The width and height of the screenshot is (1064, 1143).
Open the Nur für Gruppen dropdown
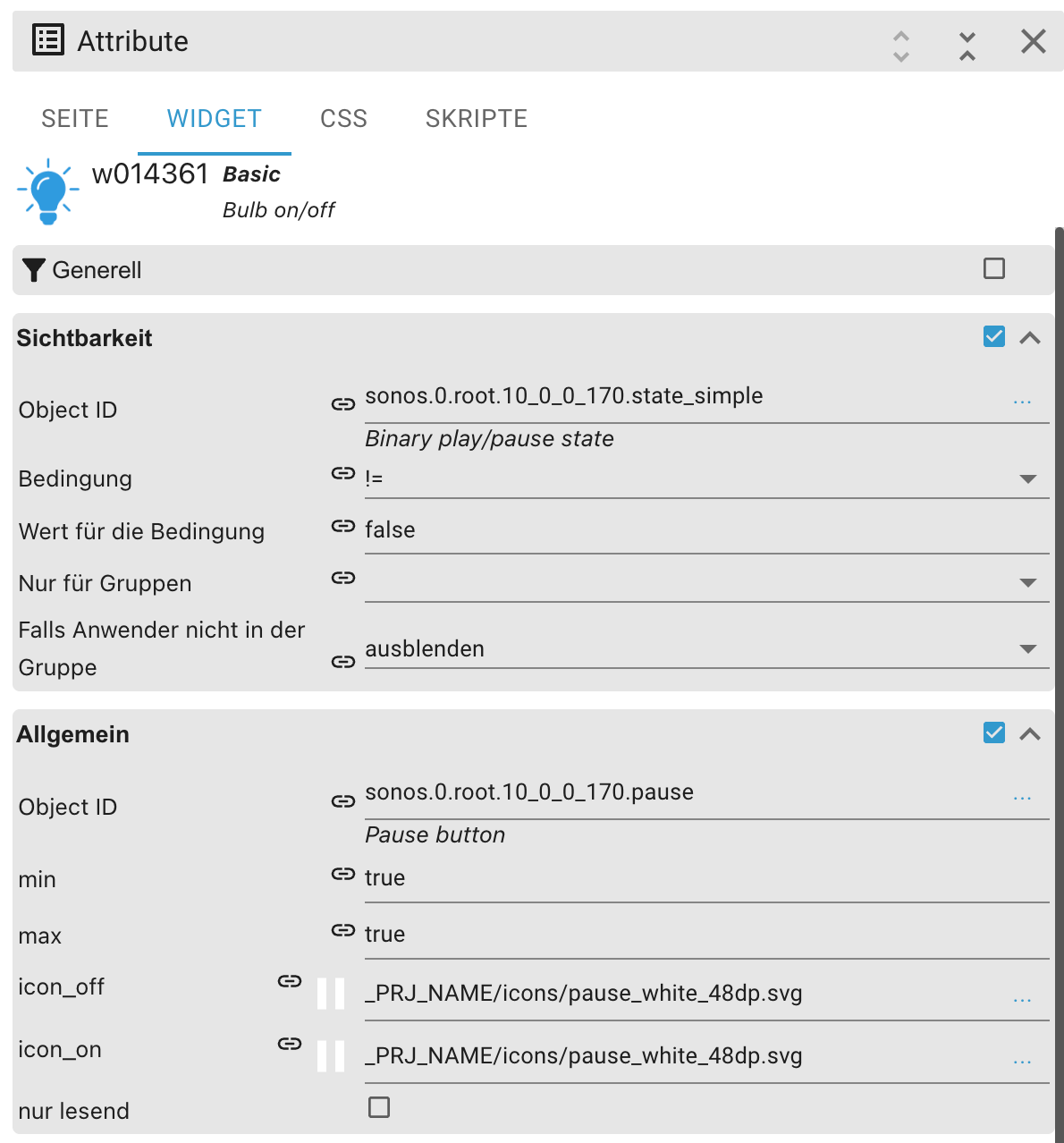(1028, 582)
